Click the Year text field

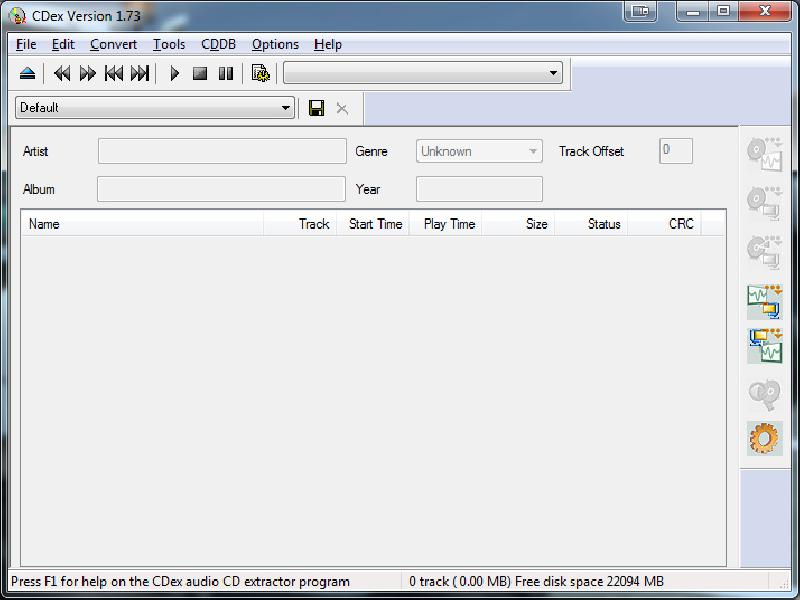(x=479, y=189)
